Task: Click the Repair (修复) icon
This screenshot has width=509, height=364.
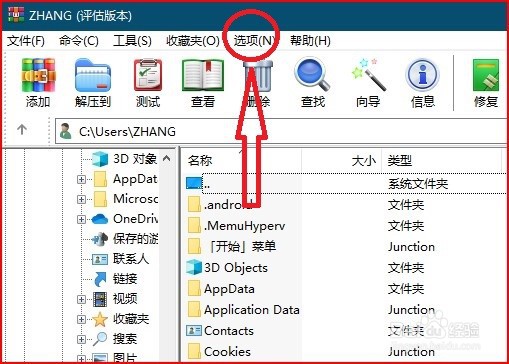Action: point(486,75)
